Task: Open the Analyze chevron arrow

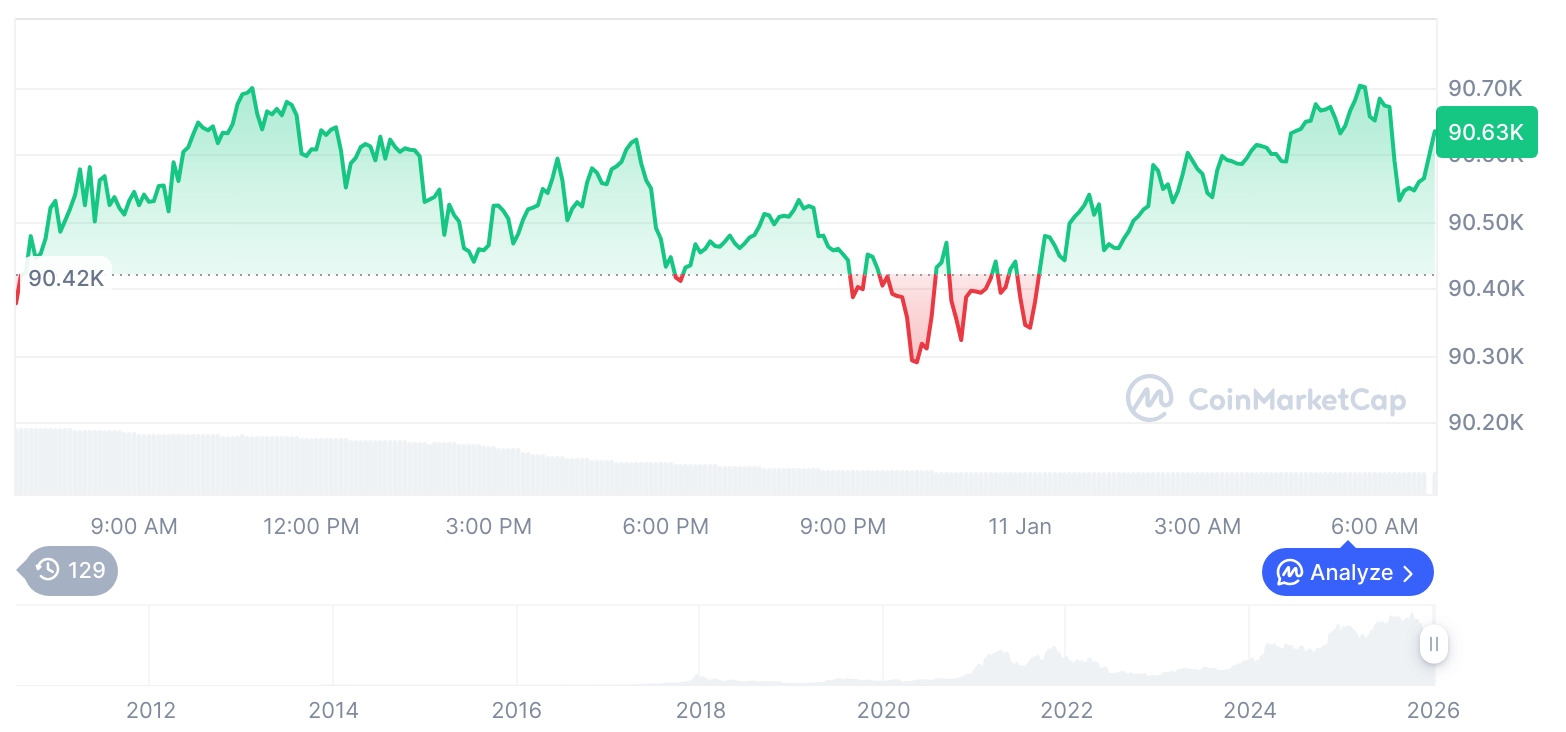Action: [1408, 573]
